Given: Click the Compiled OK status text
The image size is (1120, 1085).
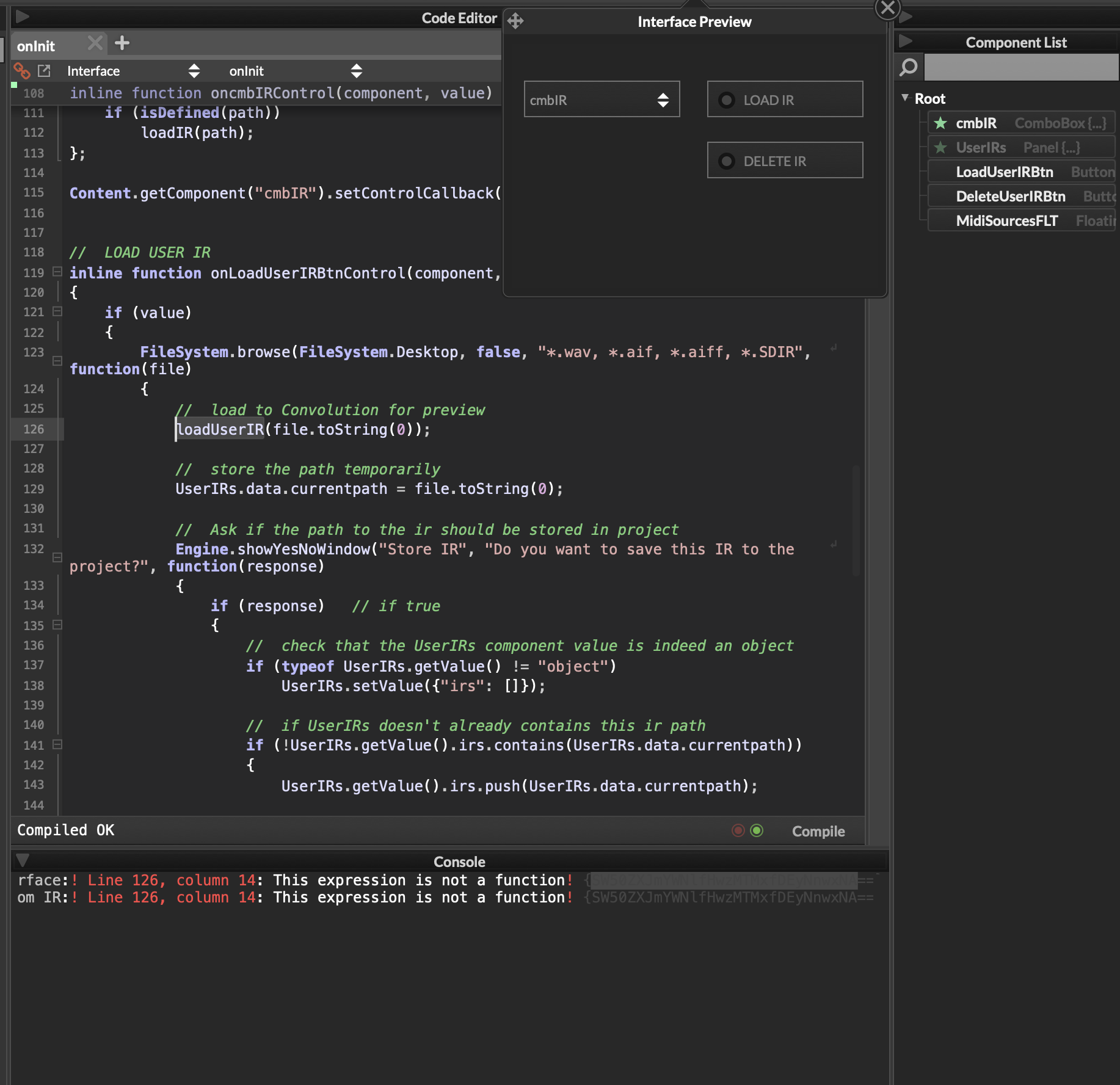Looking at the screenshot, I should pyautogui.click(x=66, y=830).
